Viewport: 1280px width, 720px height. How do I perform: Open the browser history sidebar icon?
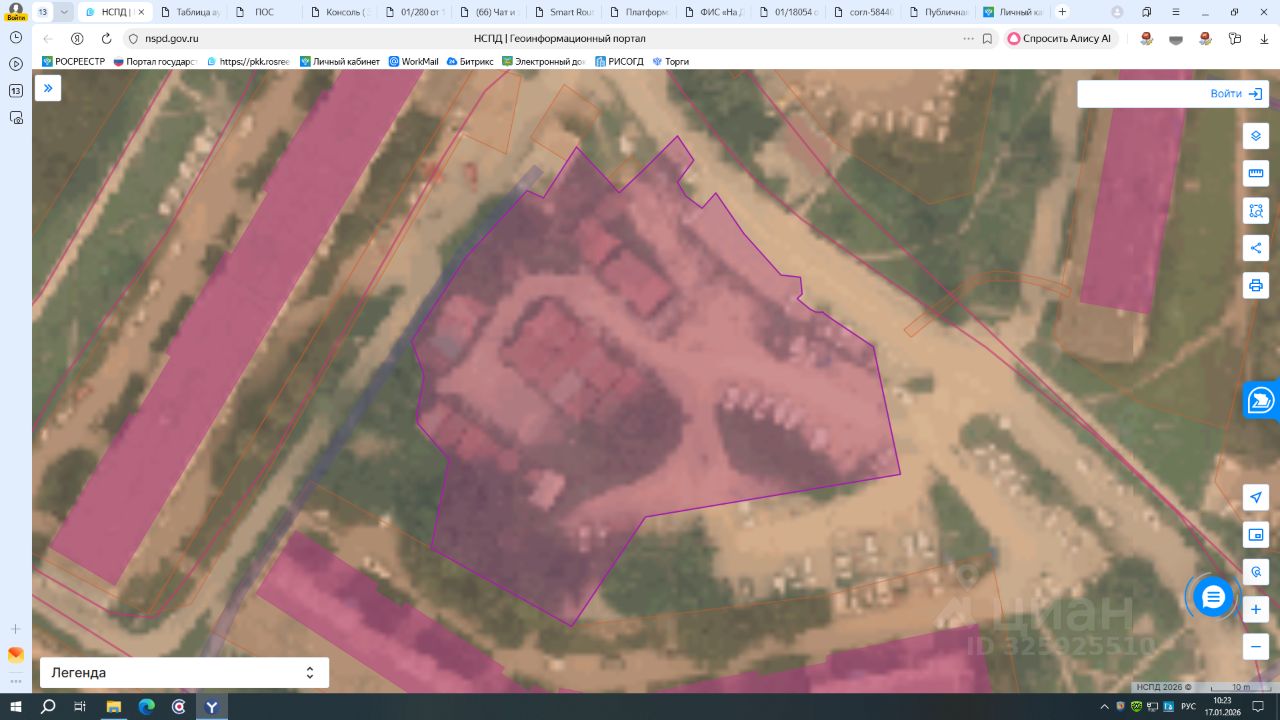click(x=16, y=37)
